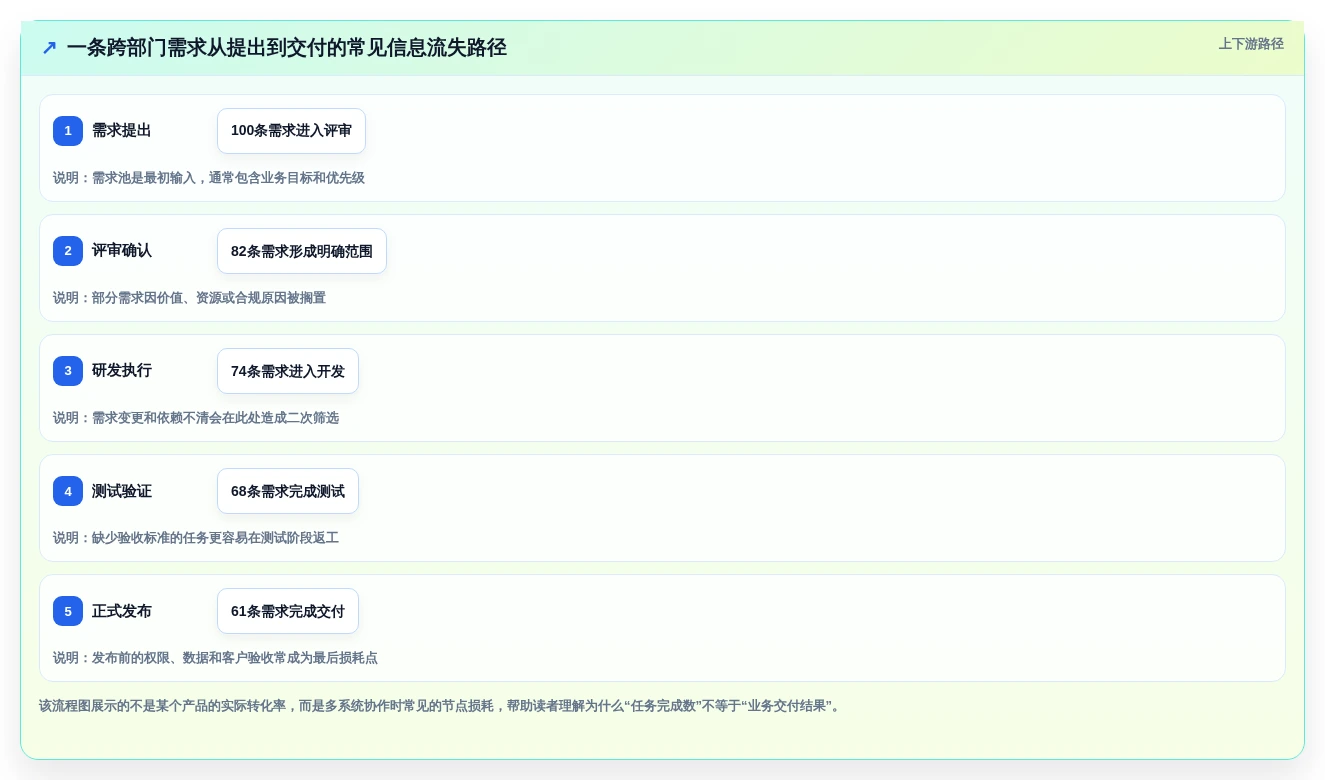This screenshot has height=780, width=1325.
Task: Click the step 4 number badge
Action: (x=68, y=491)
